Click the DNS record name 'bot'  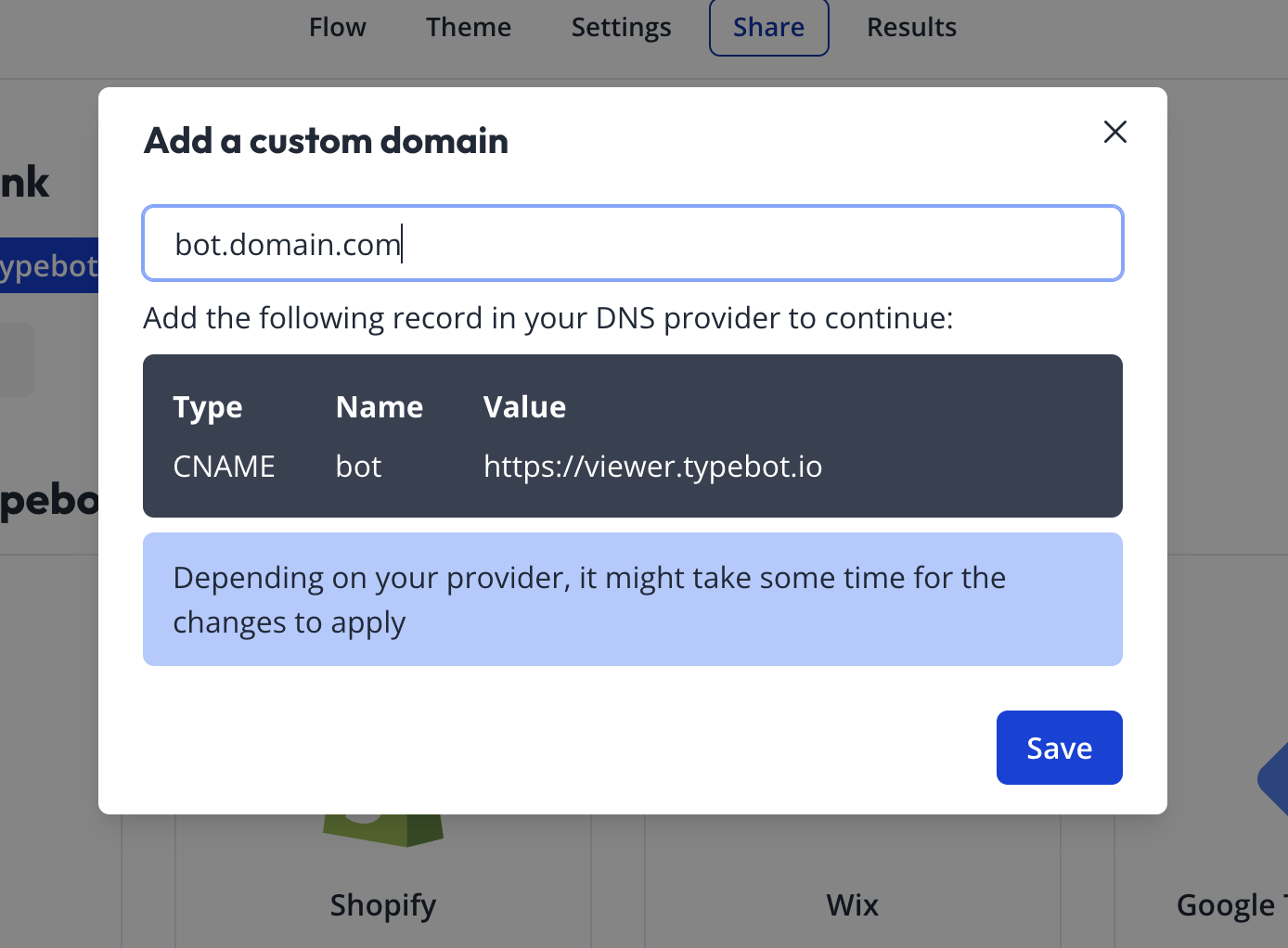tap(358, 467)
